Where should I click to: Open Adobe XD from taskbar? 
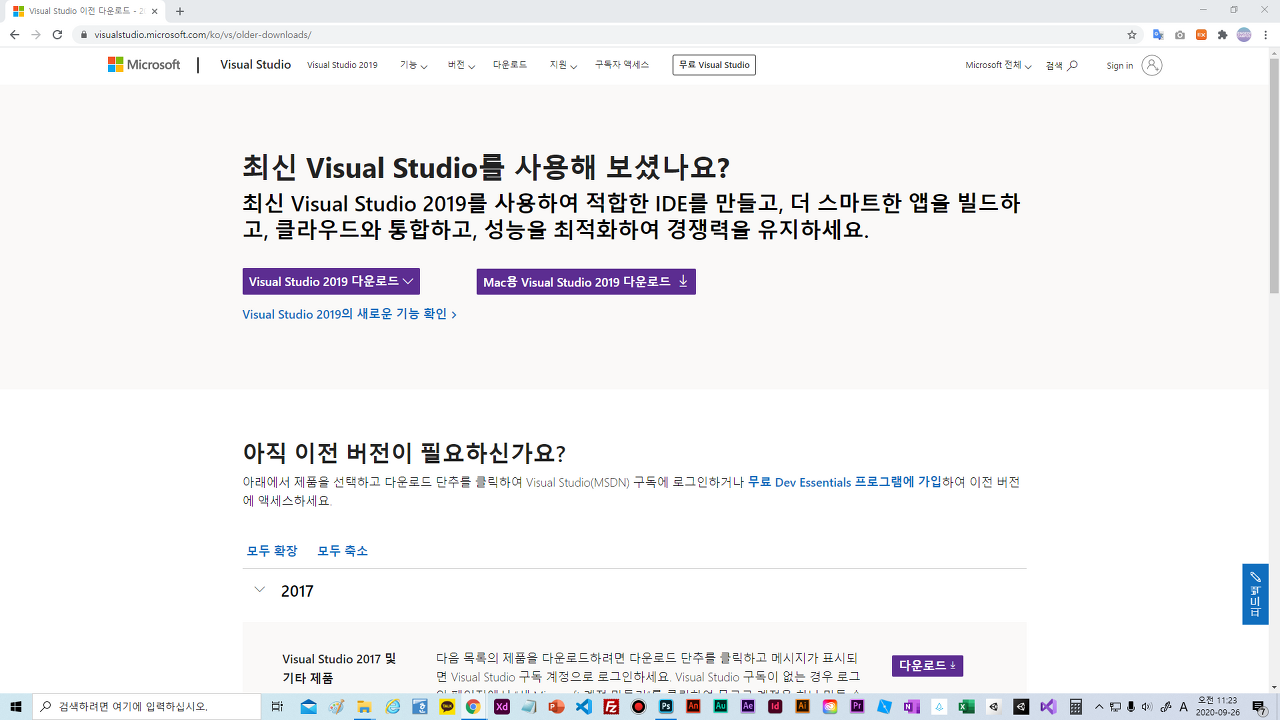502,706
